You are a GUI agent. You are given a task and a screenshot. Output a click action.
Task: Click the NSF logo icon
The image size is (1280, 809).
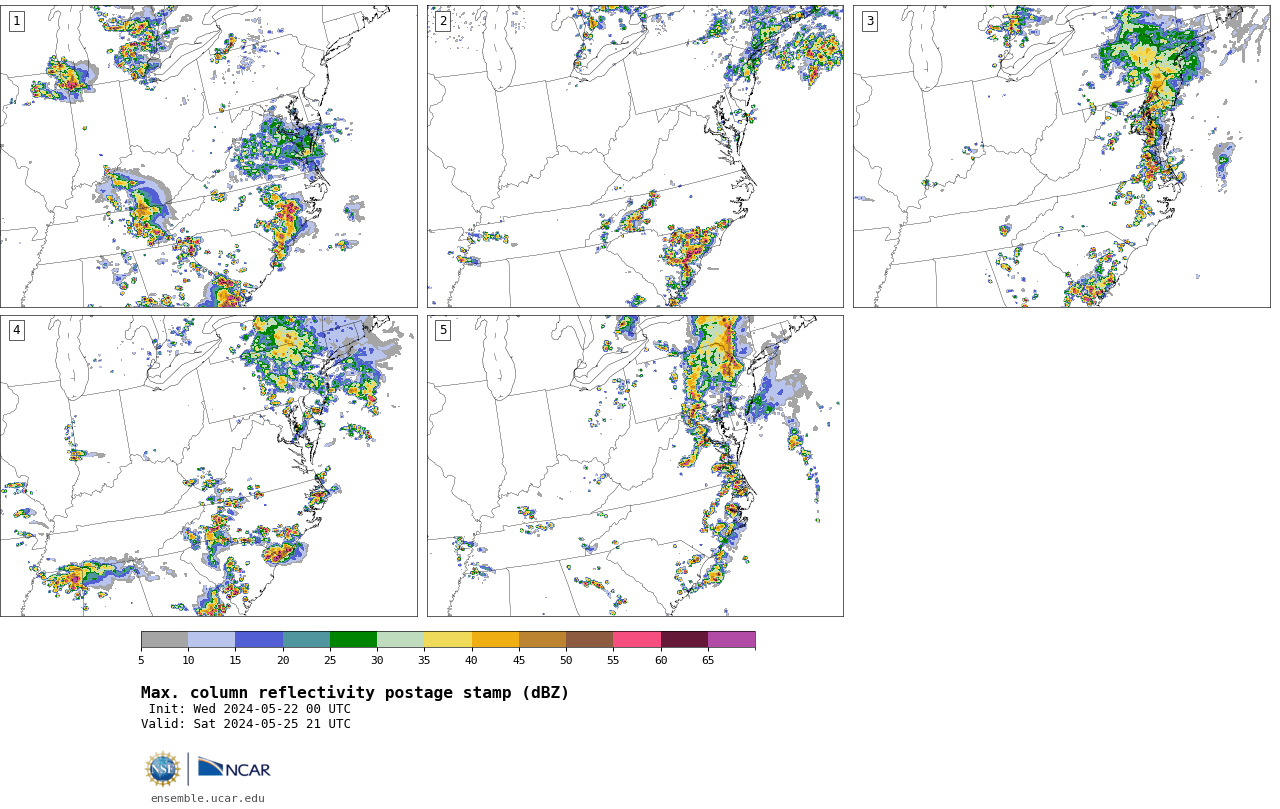coord(163,769)
